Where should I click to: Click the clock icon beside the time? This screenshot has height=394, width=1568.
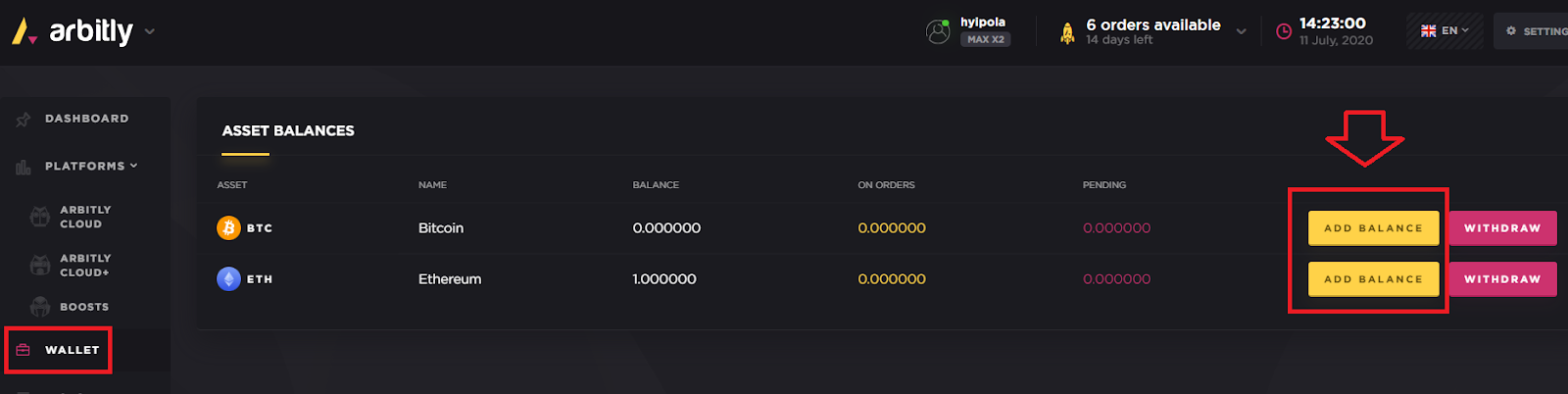pyautogui.click(x=1284, y=31)
